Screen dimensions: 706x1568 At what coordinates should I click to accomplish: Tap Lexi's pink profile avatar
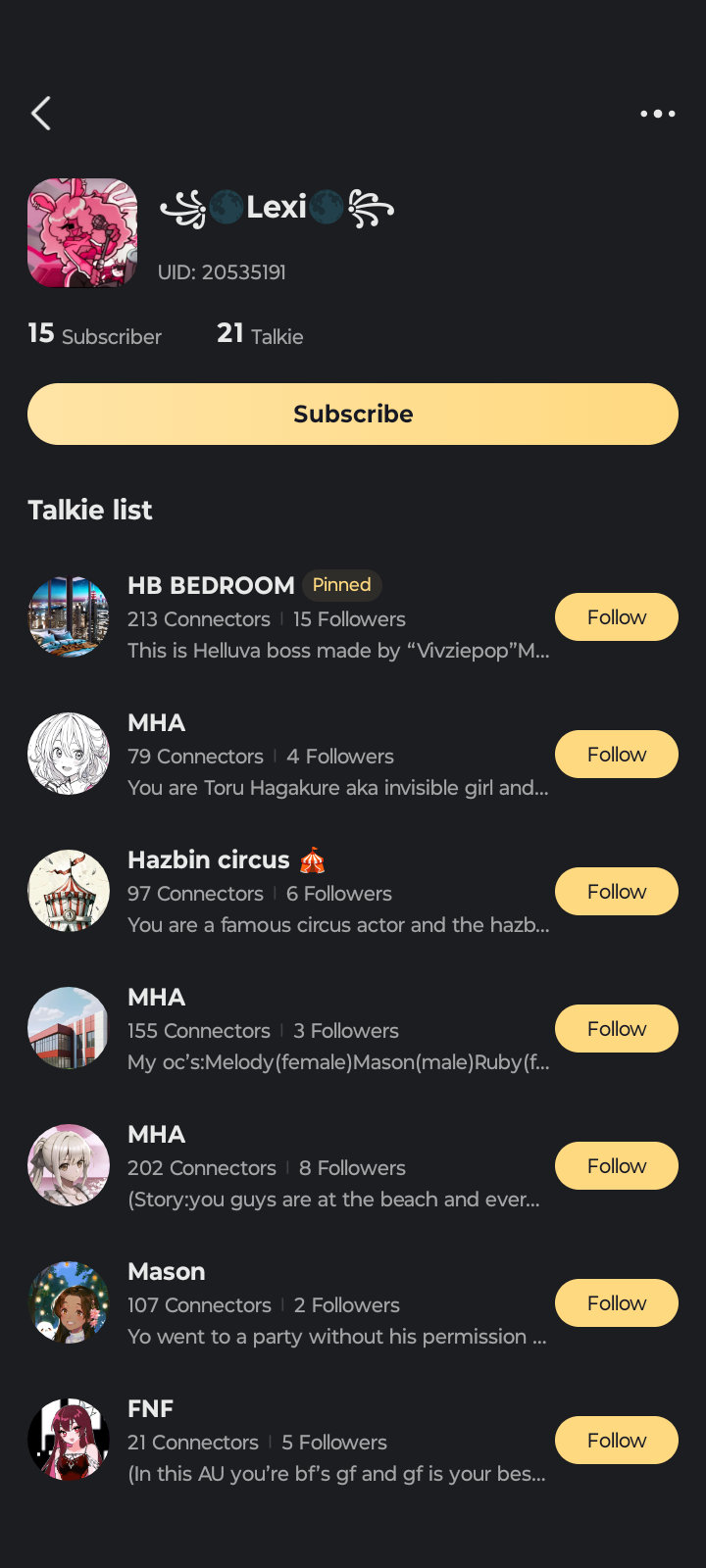pos(82,233)
